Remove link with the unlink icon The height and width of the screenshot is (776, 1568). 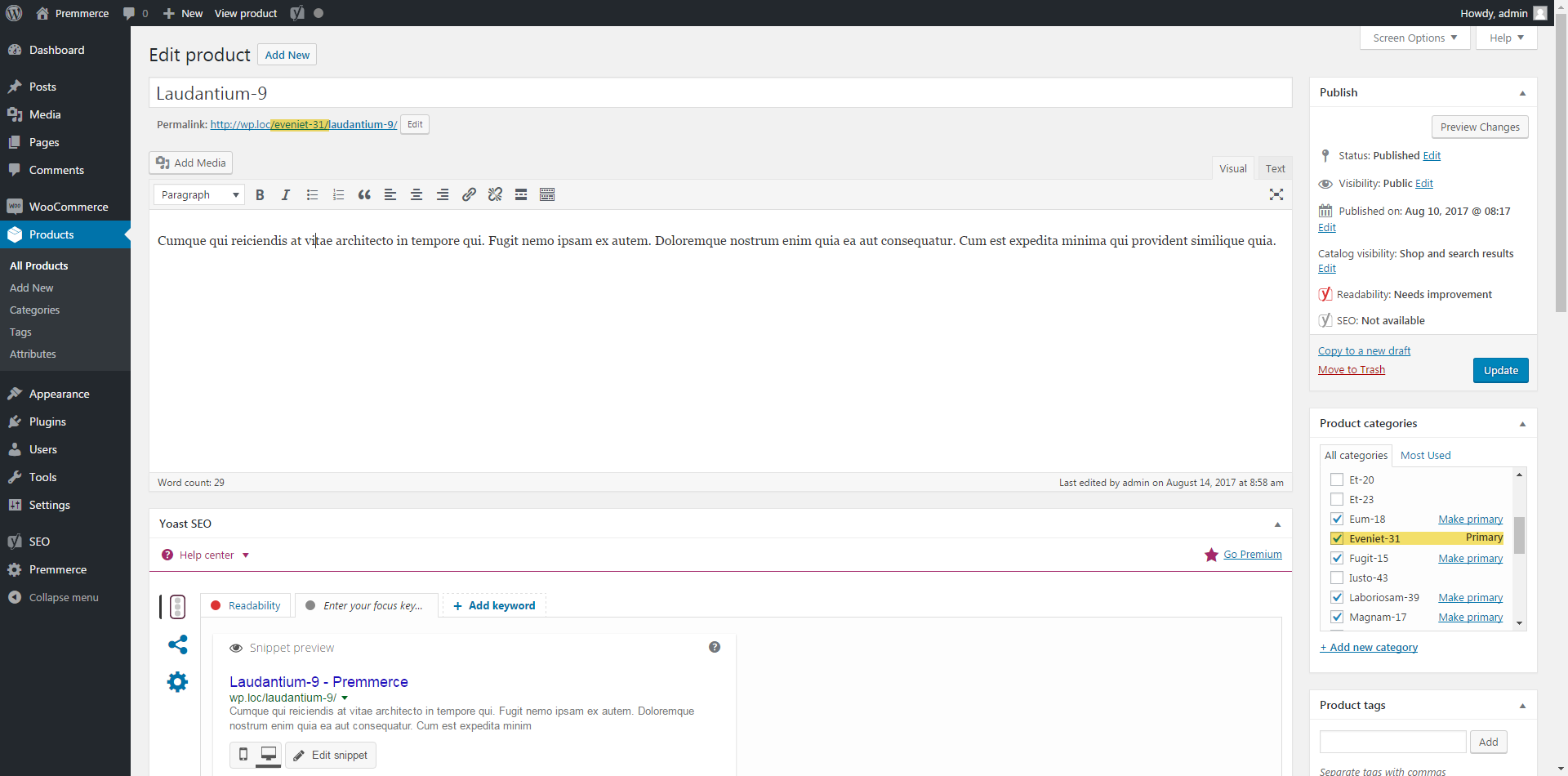tap(495, 194)
